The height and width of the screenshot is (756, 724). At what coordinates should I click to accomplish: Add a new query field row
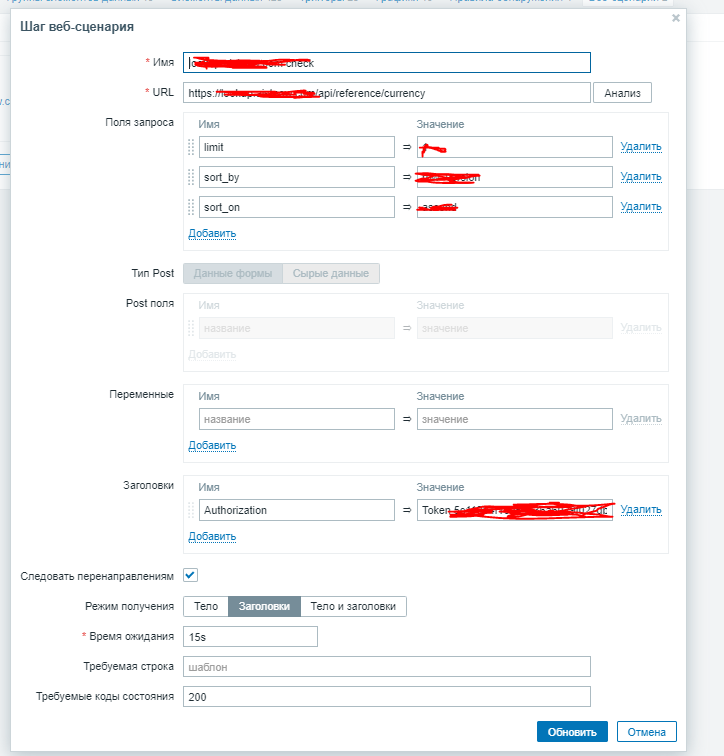pyautogui.click(x=212, y=234)
